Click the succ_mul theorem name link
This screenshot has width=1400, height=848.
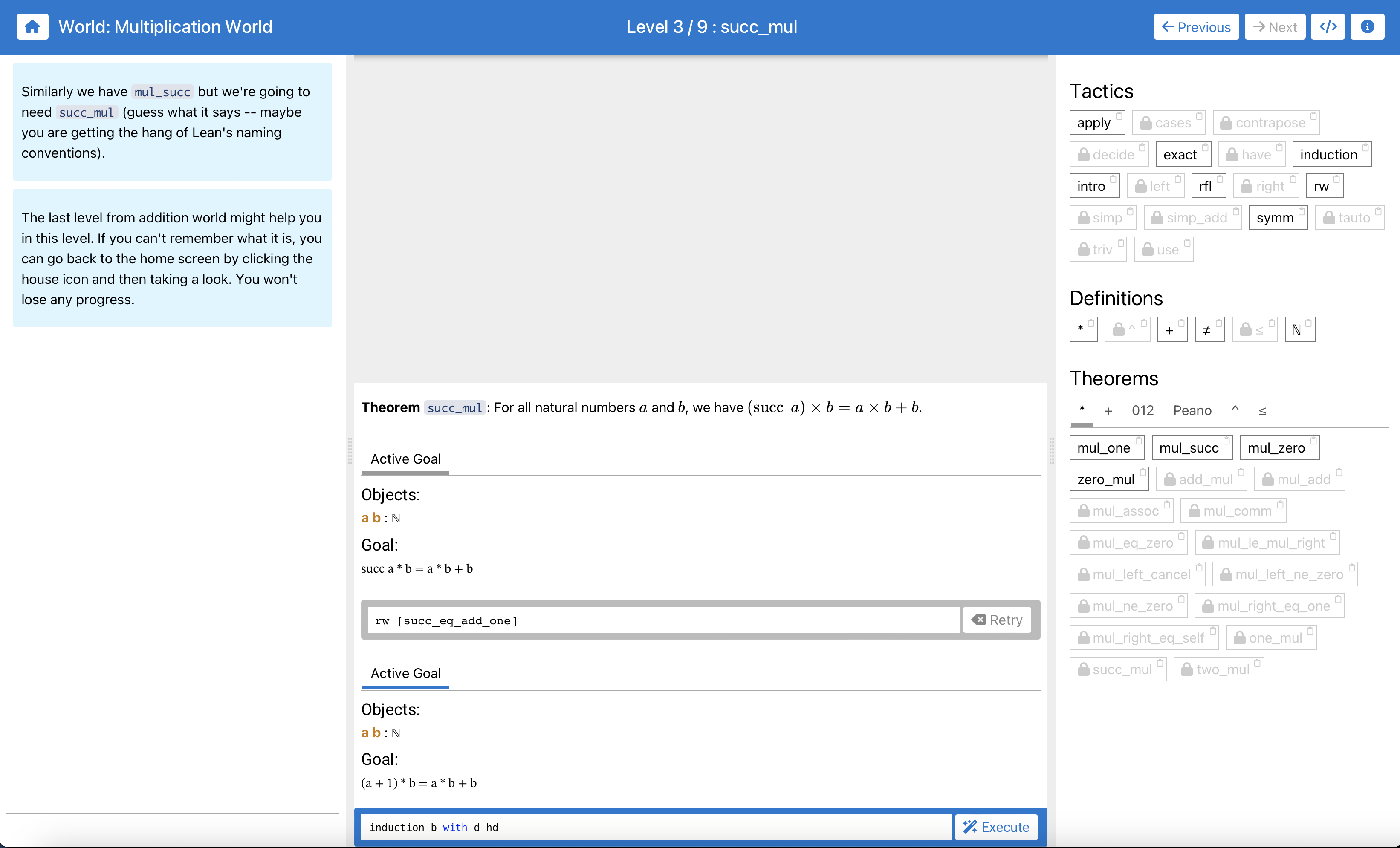click(x=454, y=407)
